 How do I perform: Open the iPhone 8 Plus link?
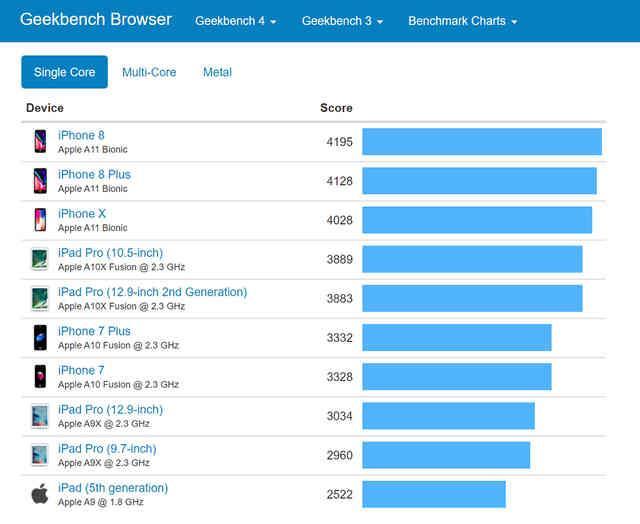click(x=94, y=174)
